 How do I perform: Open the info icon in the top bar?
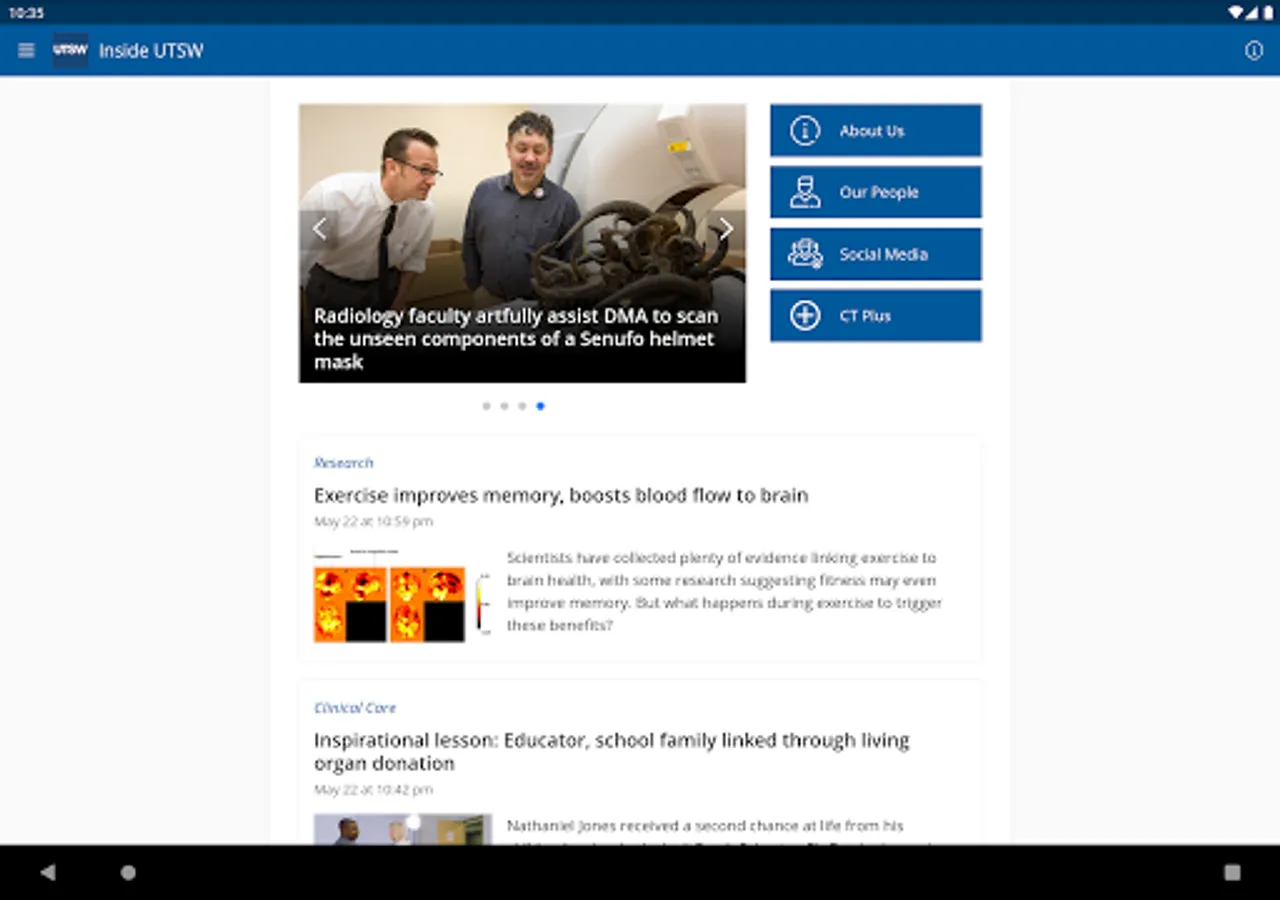1254,50
